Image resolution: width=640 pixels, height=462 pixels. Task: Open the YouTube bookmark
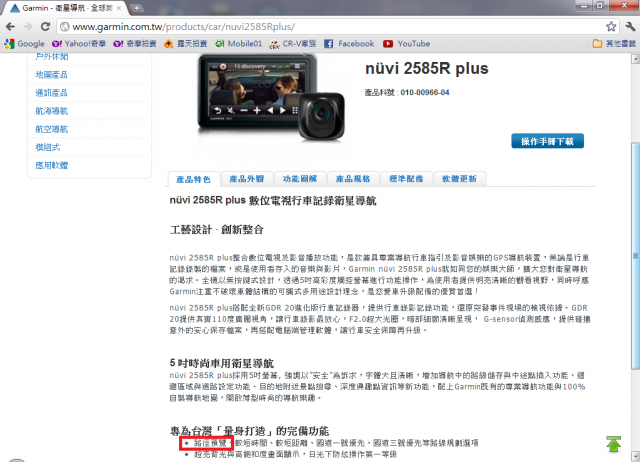[407, 44]
